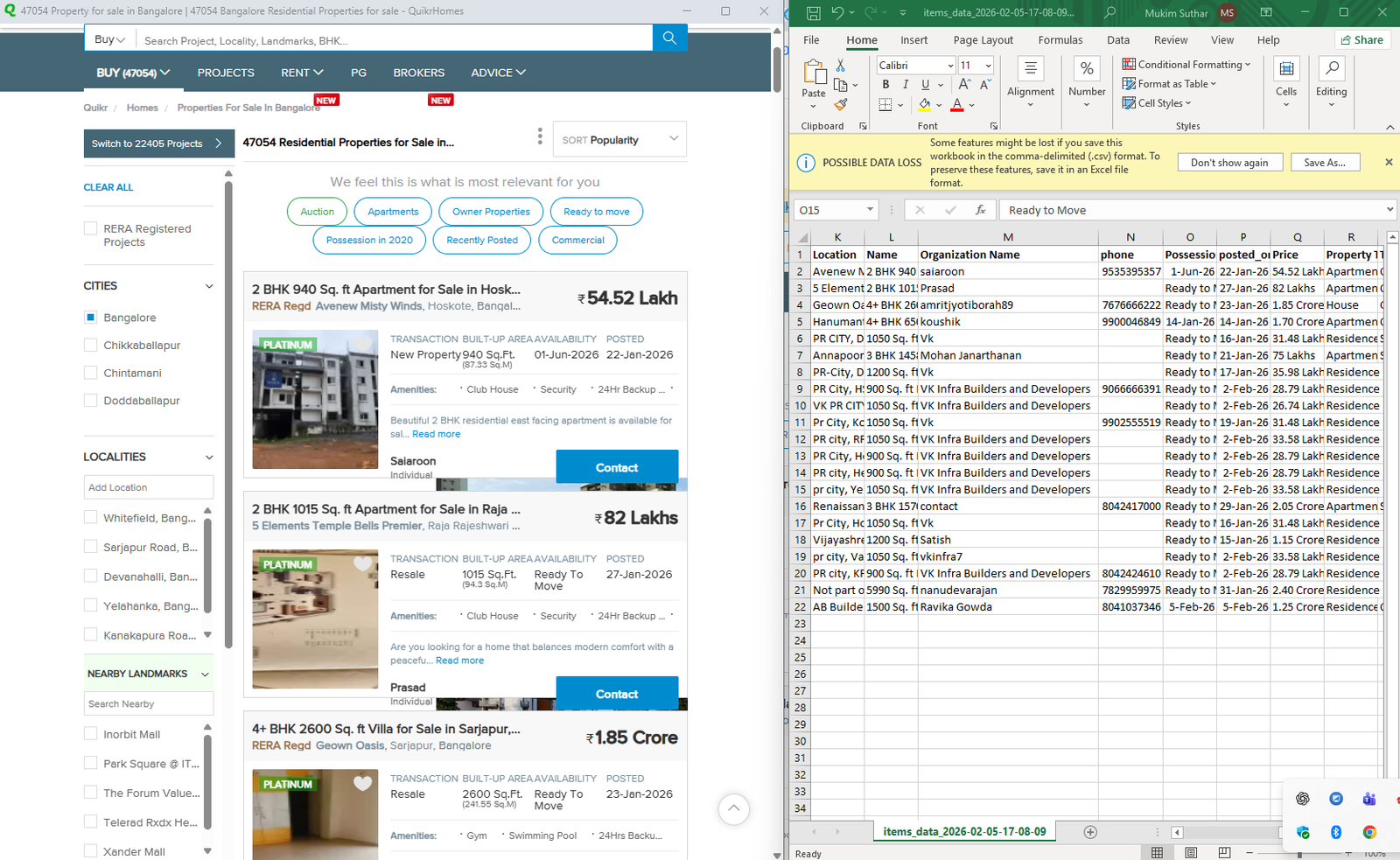
Task: Apply italic formatting in Excel ribbon
Action: click(905, 85)
